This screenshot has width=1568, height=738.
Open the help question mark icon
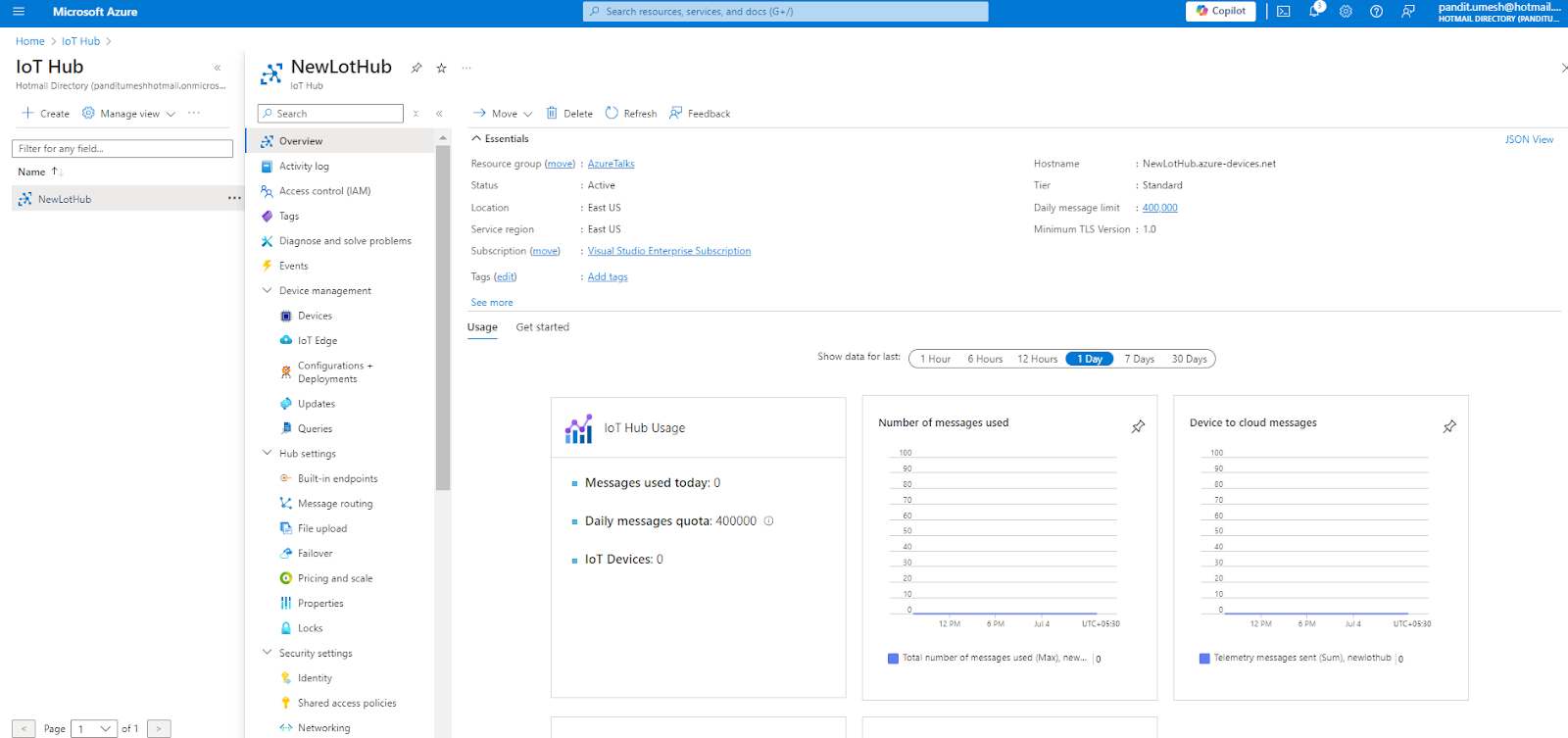(x=1377, y=12)
